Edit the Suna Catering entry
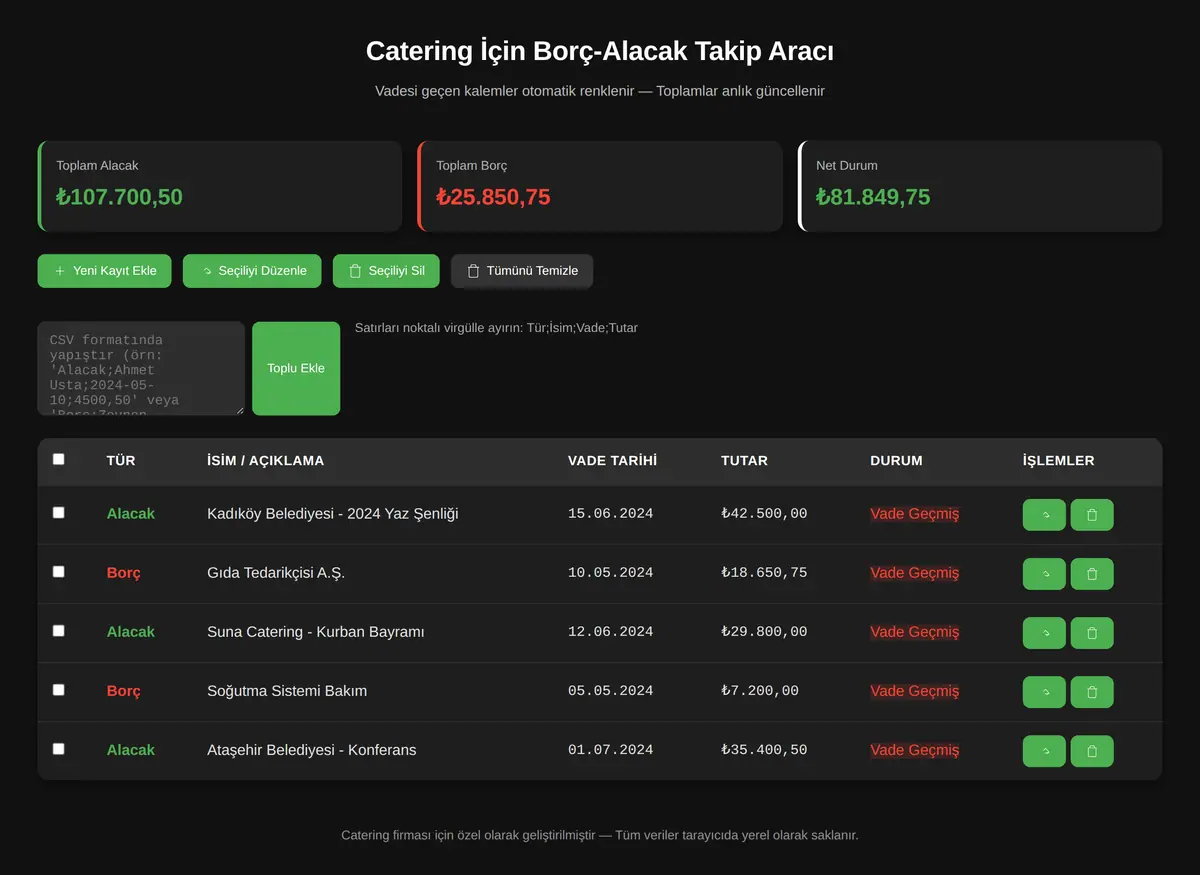 pyautogui.click(x=1044, y=633)
